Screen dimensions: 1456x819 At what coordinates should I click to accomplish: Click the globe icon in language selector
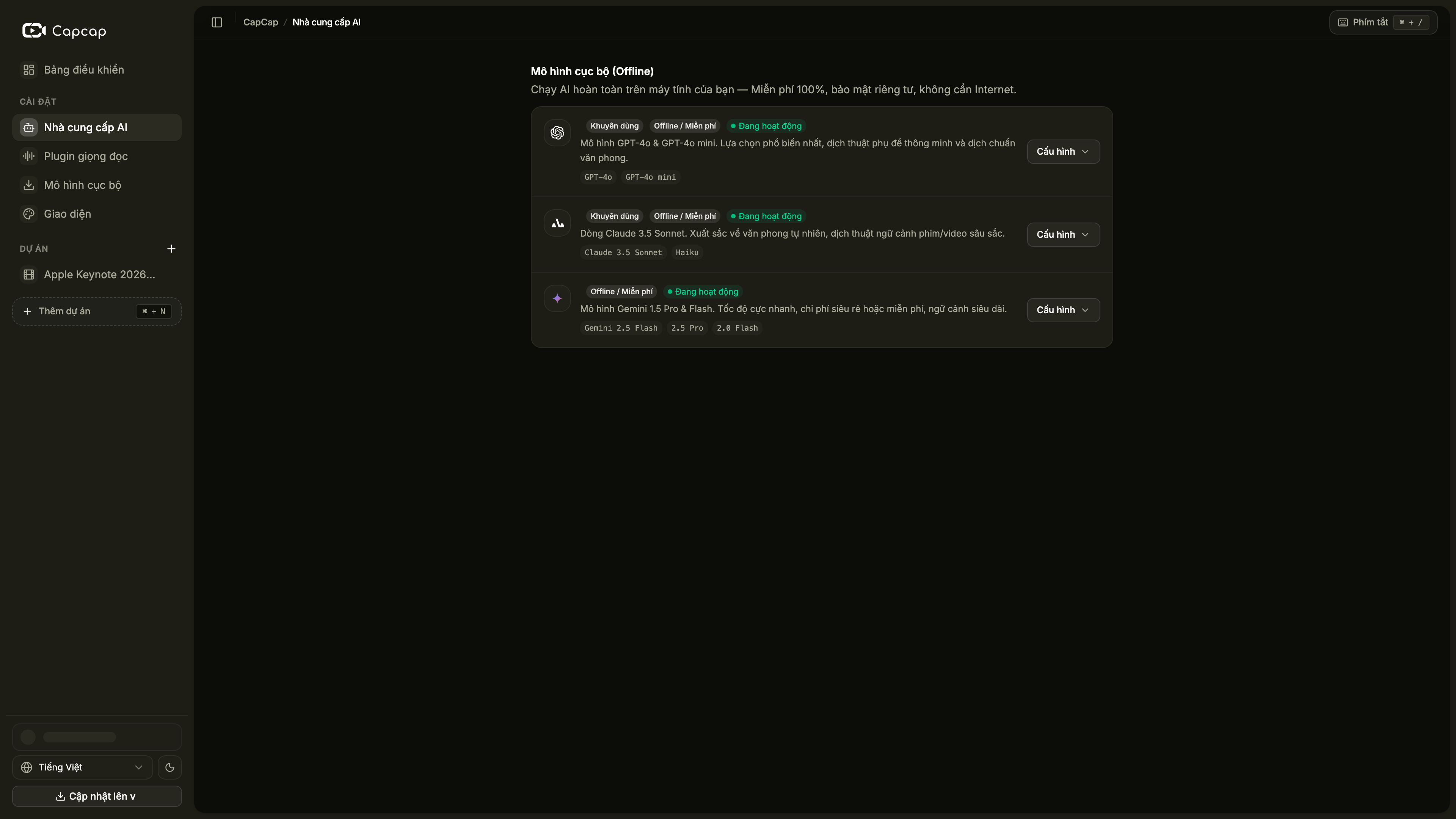(27, 767)
